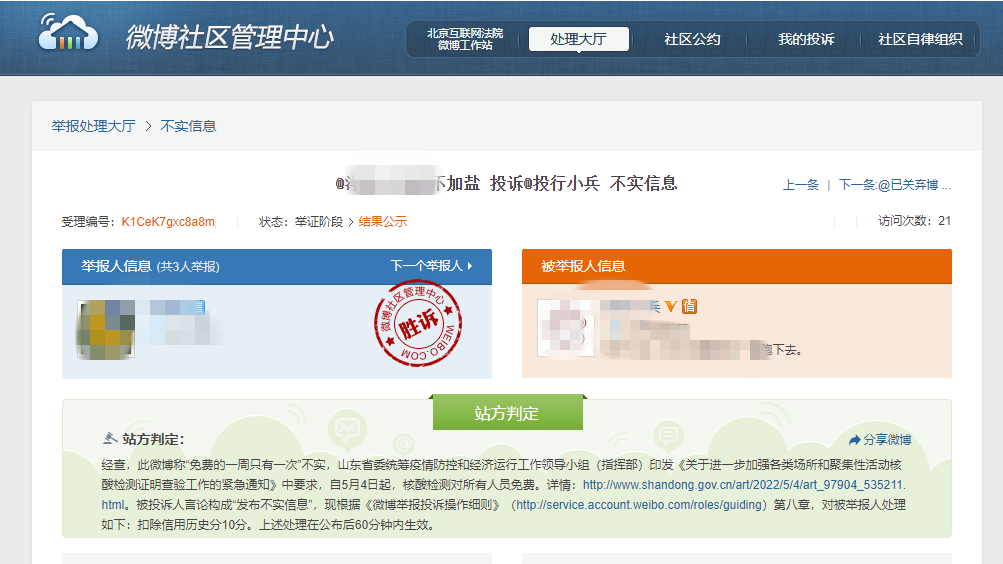The image size is (1003, 564).
Task: Click case number K1CeK7gxc8a8m
Action: point(168,222)
